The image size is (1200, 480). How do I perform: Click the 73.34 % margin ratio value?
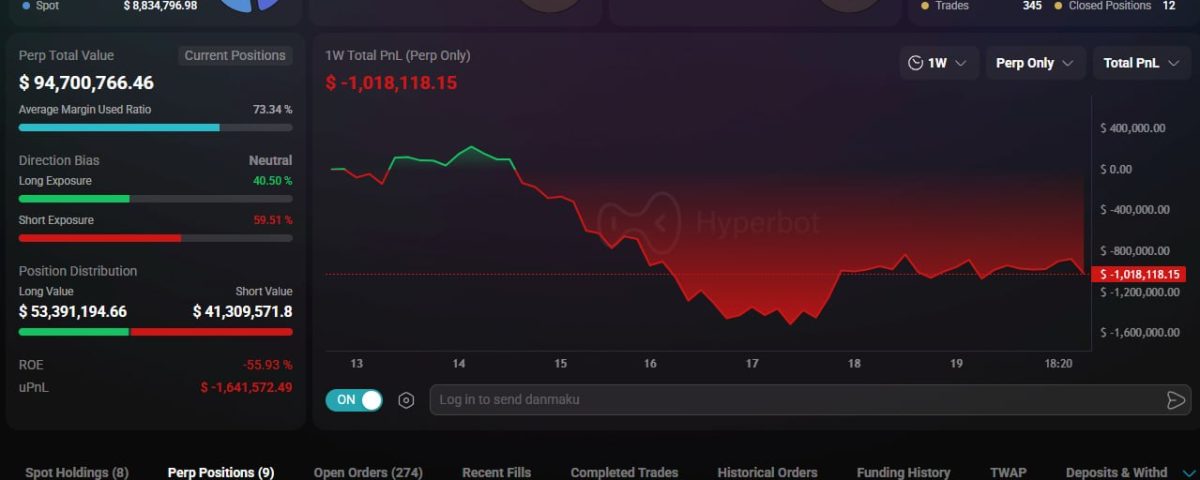pos(272,109)
